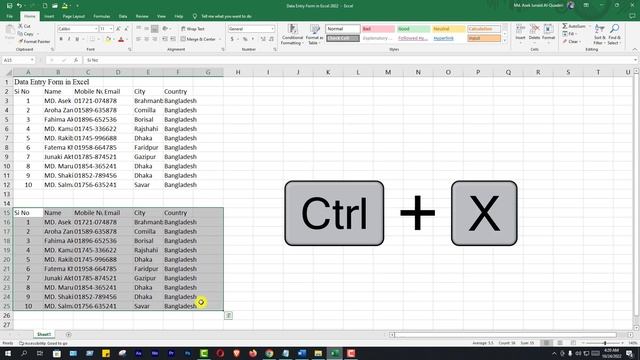Open the font name dropdown

pos(96,29)
